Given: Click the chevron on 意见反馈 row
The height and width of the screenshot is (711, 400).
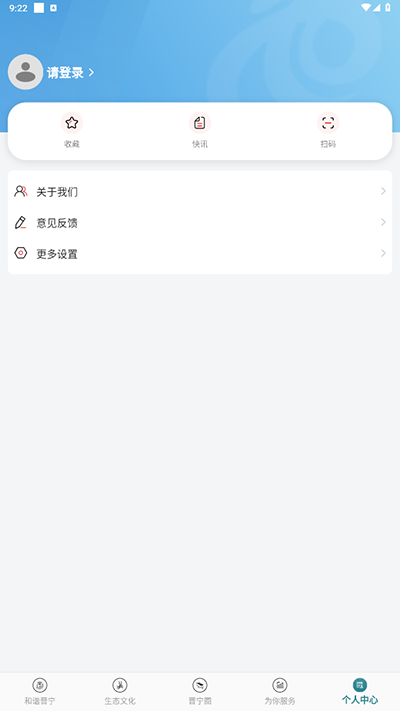Looking at the screenshot, I should tap(383, 222).
